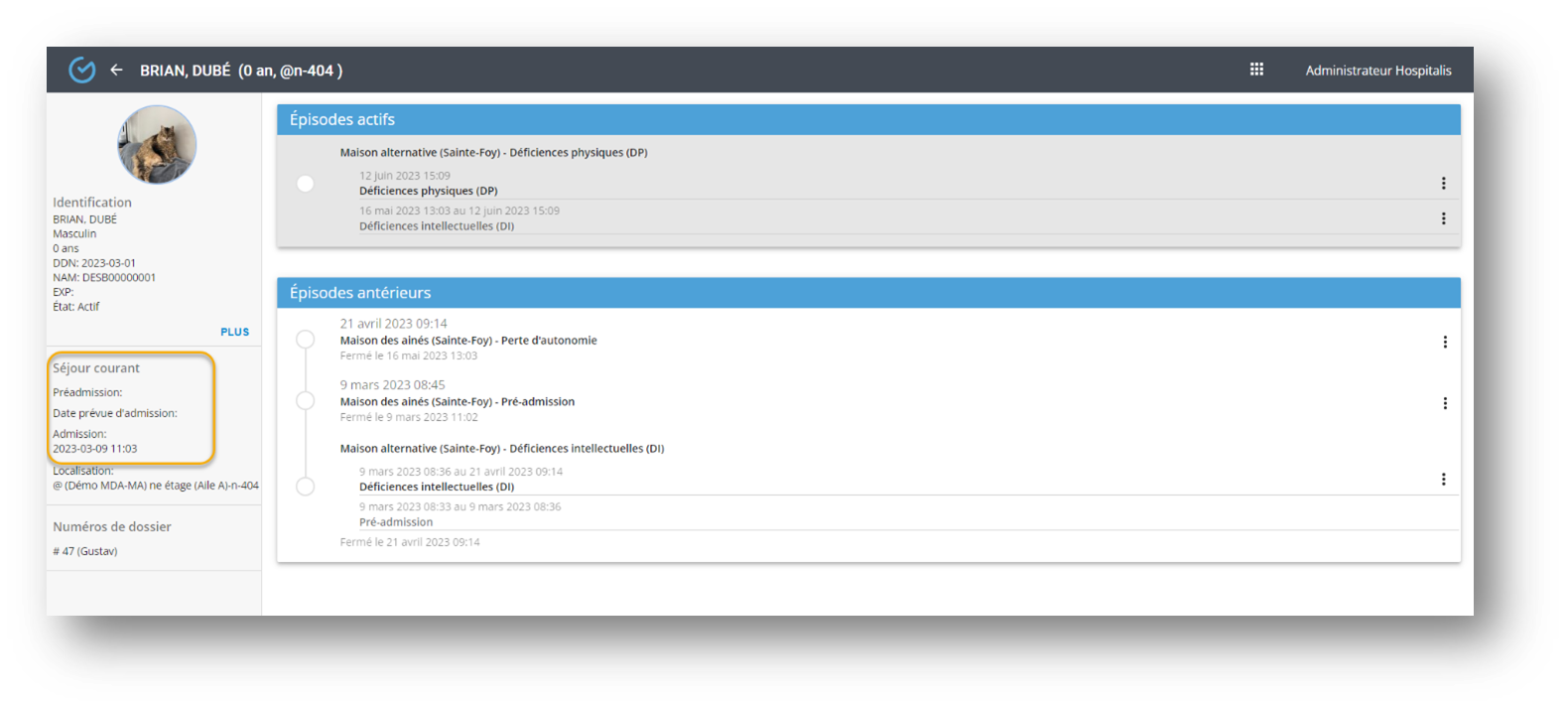Select timeline circle for 9 mars 08:45 episode
This screenshot has height=710, width=1568.
click(x=306, y=400)
